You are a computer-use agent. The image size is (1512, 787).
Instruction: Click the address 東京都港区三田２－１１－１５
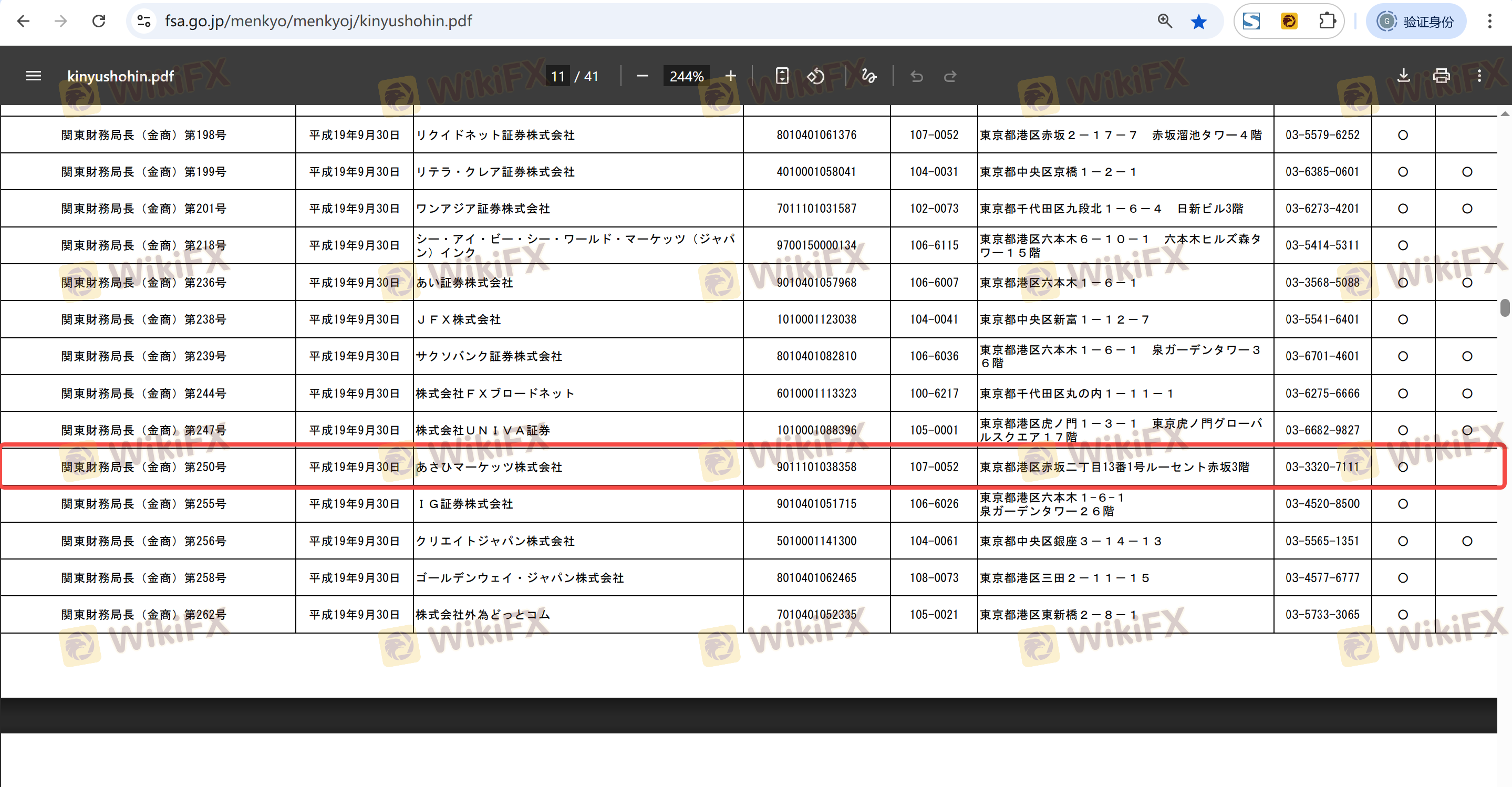(x=1065, y=578)
